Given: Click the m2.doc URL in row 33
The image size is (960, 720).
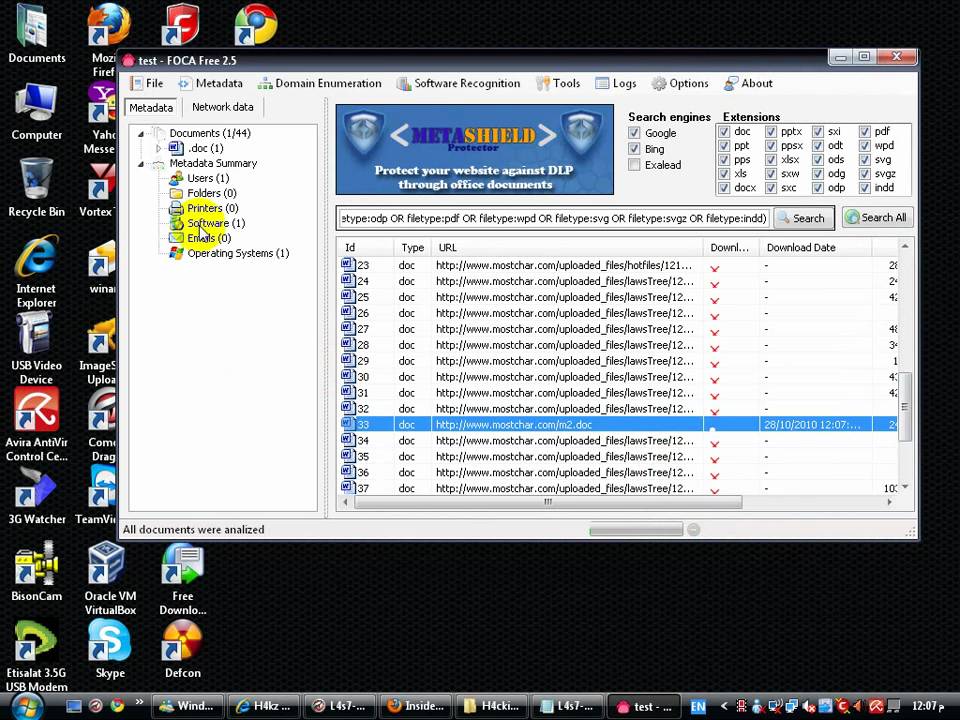Looking at the screenshot, I should 514,424.
